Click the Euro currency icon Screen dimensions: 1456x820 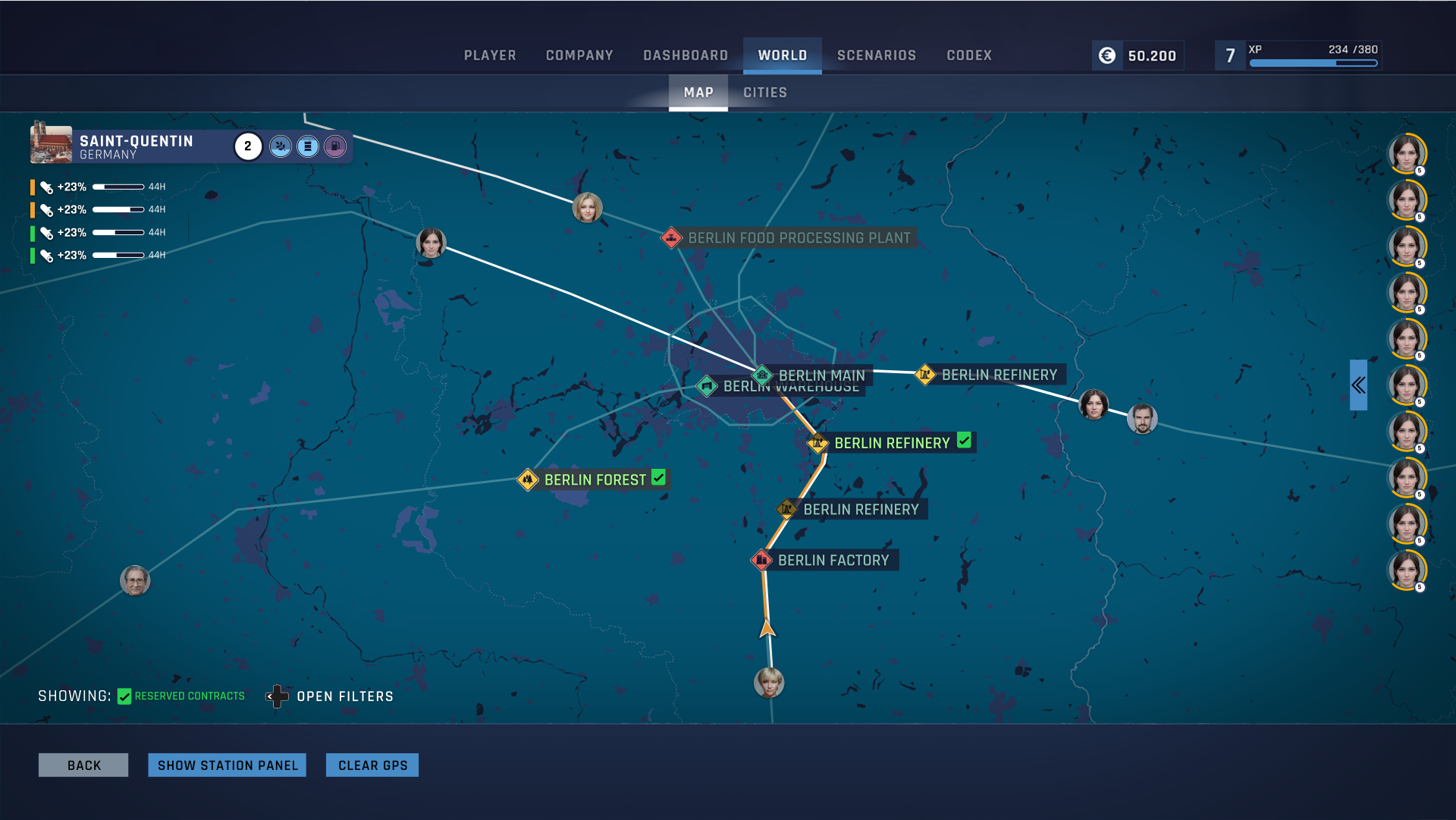click(x=1107, y=55)
